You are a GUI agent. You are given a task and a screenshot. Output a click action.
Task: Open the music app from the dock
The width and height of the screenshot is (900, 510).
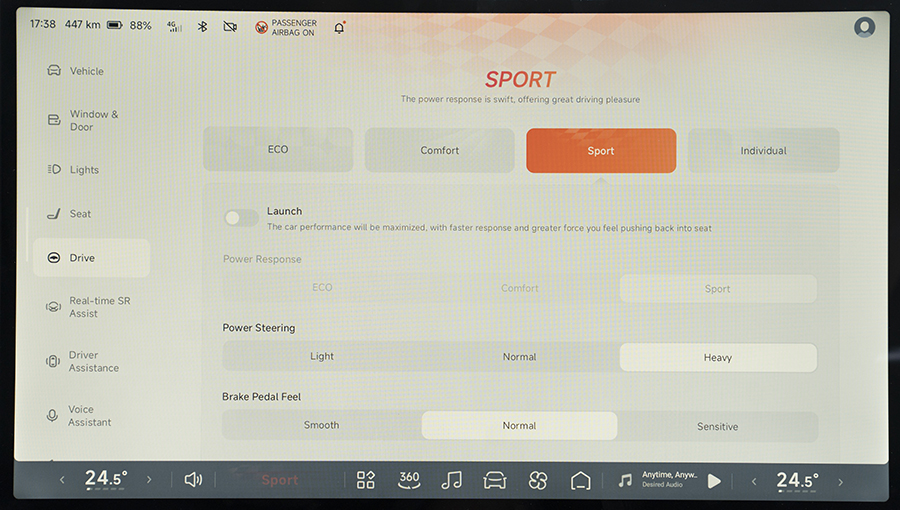[x=452, y=480]
